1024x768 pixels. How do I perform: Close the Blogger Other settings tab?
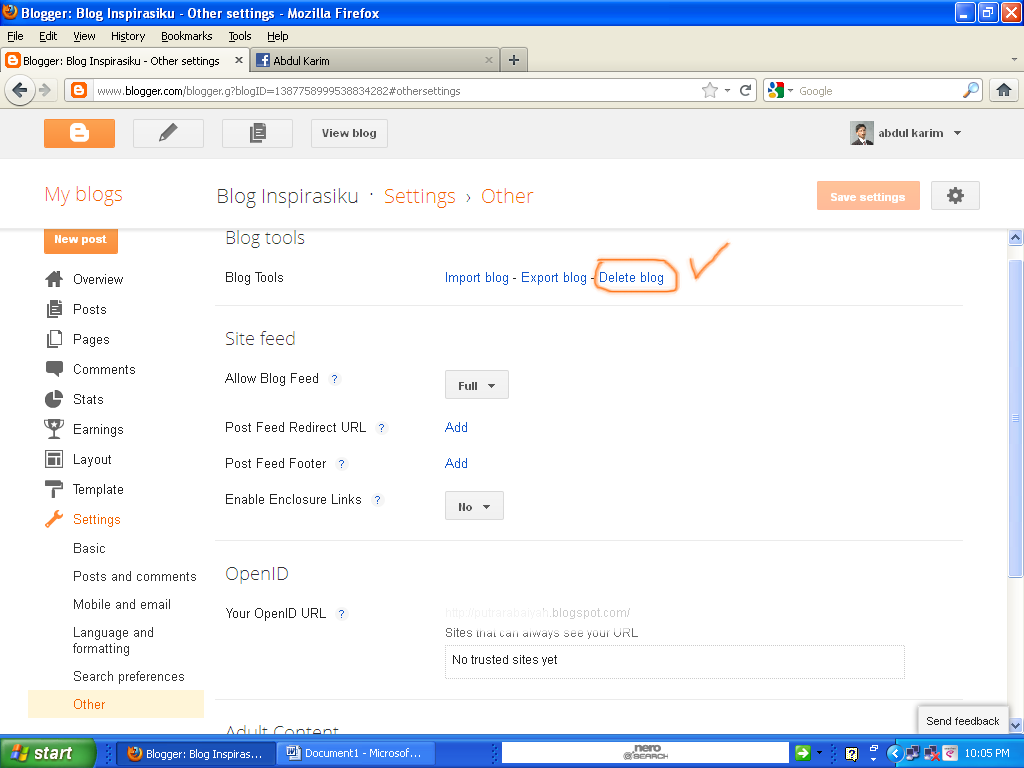(238, 60)
